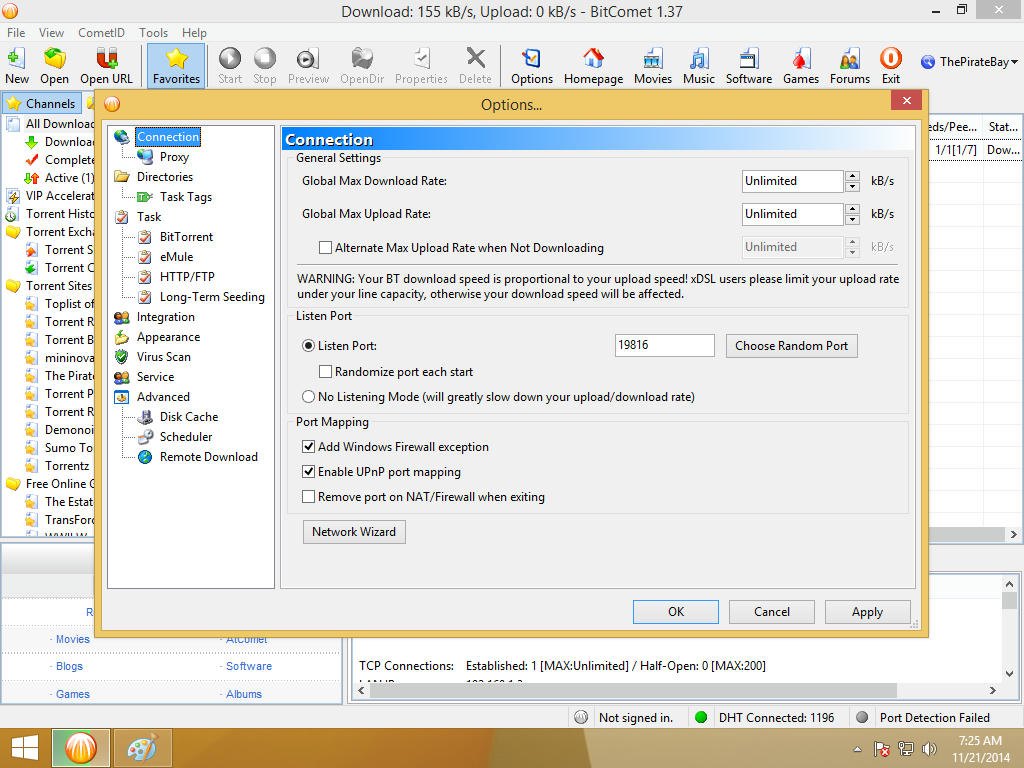
Task: Open the Blogs link in bottom panel
Action: pos(69,666)
